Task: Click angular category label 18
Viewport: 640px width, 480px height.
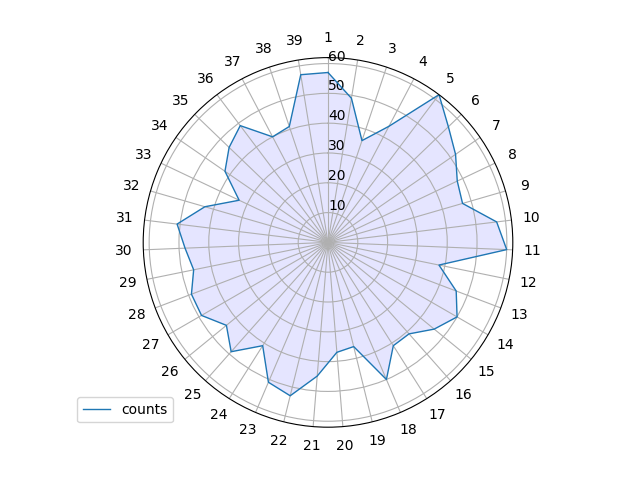Action: coord(409,429)
